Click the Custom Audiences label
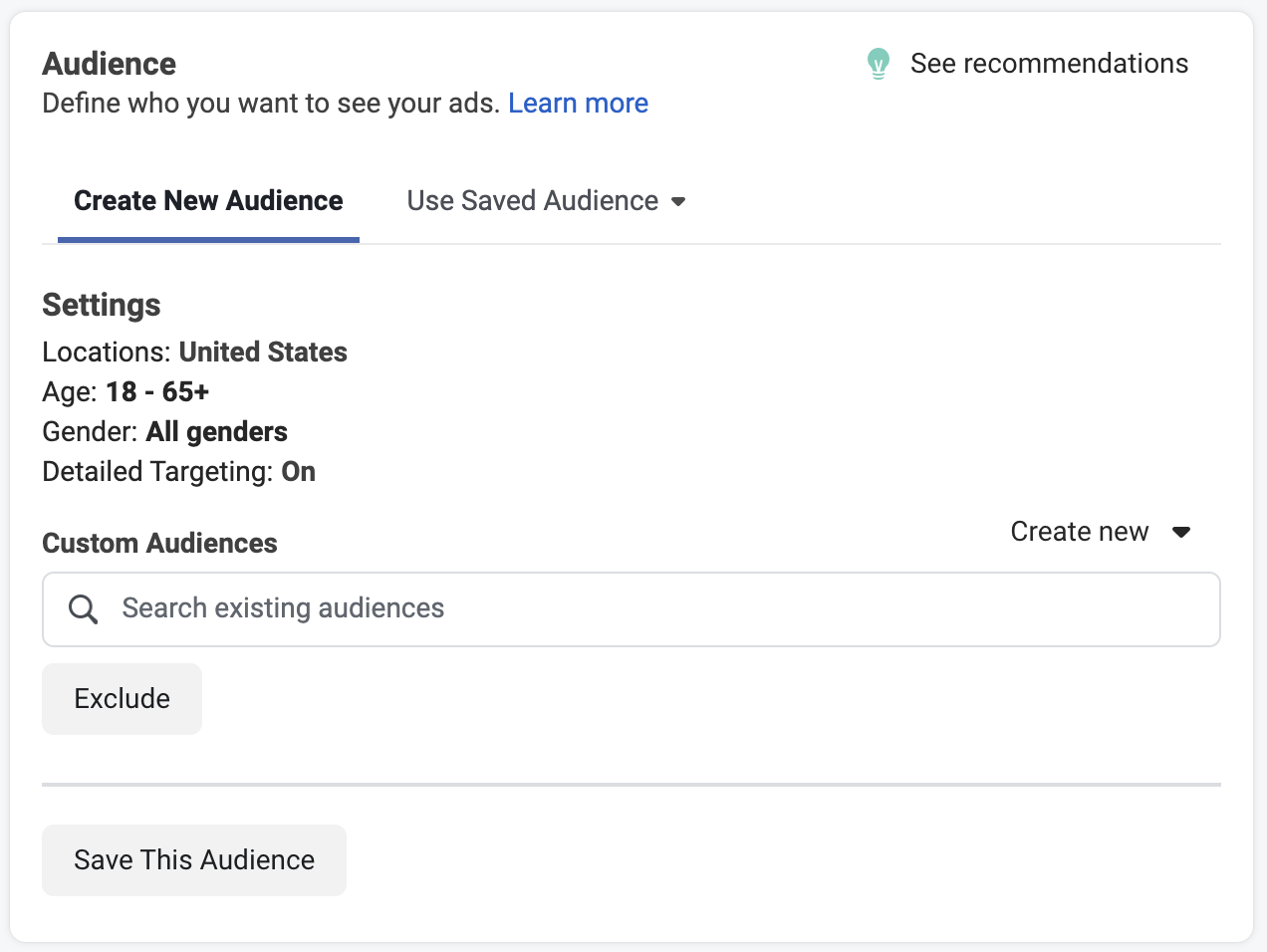 [x=159, y=544]
